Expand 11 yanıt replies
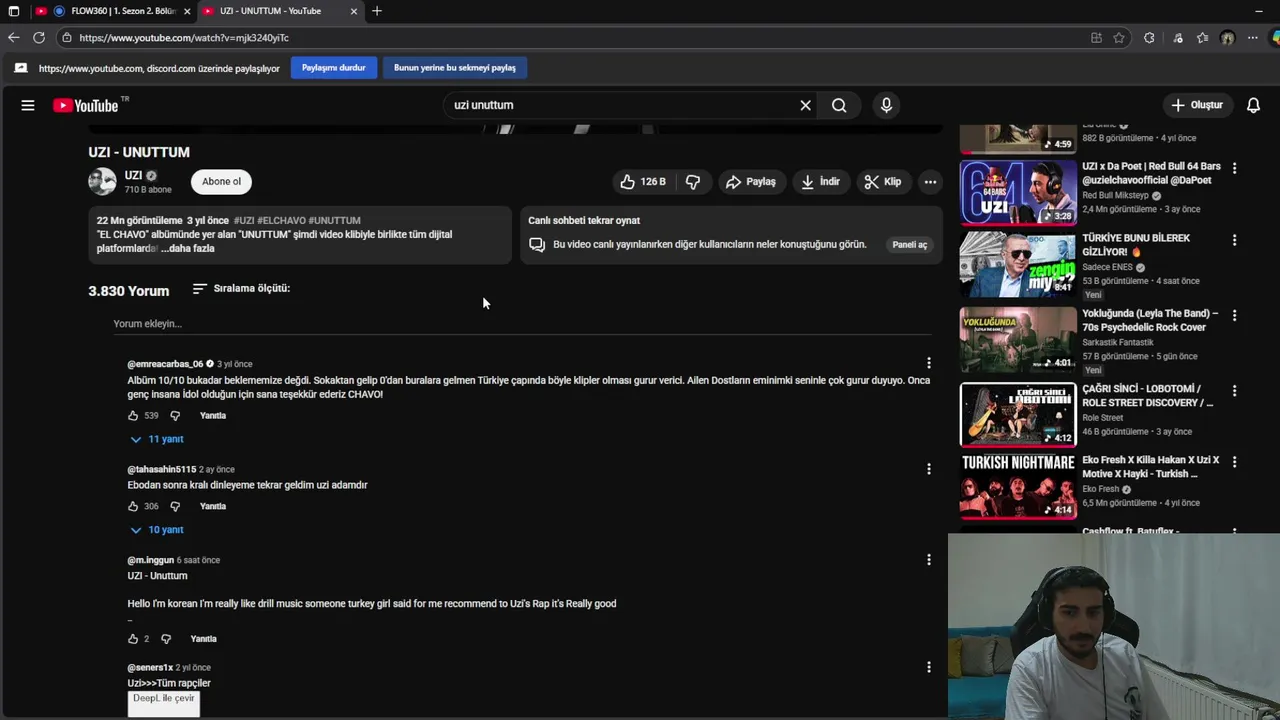This screenshot has width=1280, height=720. [157, 439]
